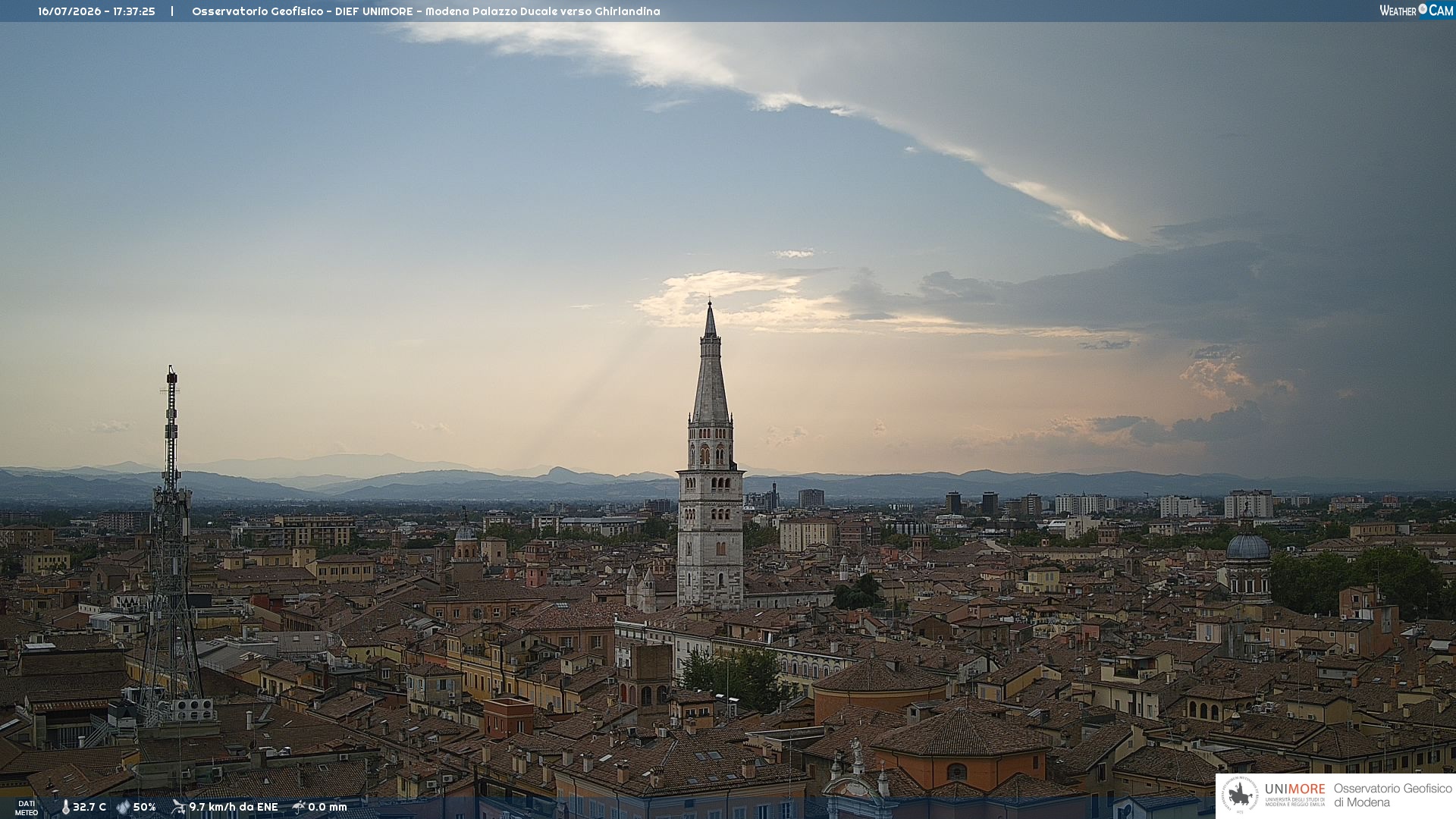Viewport: 1456px width, 819px height.
Task: Click the WeatherCAM logo
Action: pos(1416,11)
